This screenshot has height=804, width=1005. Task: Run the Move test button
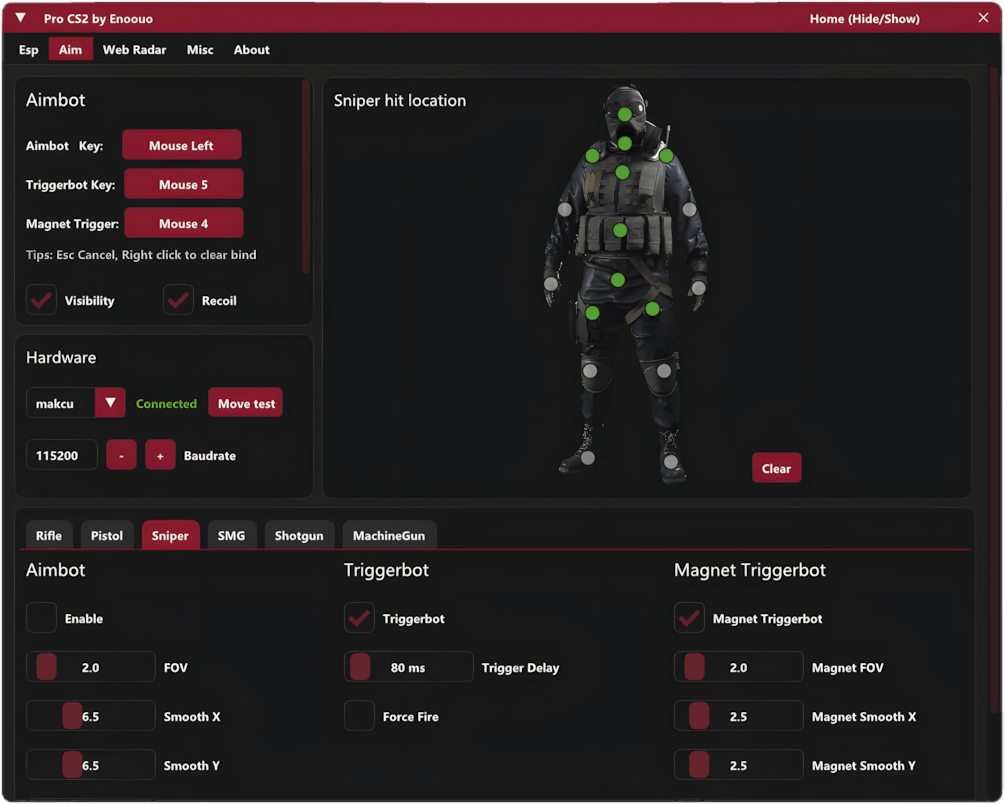(245, 403)
